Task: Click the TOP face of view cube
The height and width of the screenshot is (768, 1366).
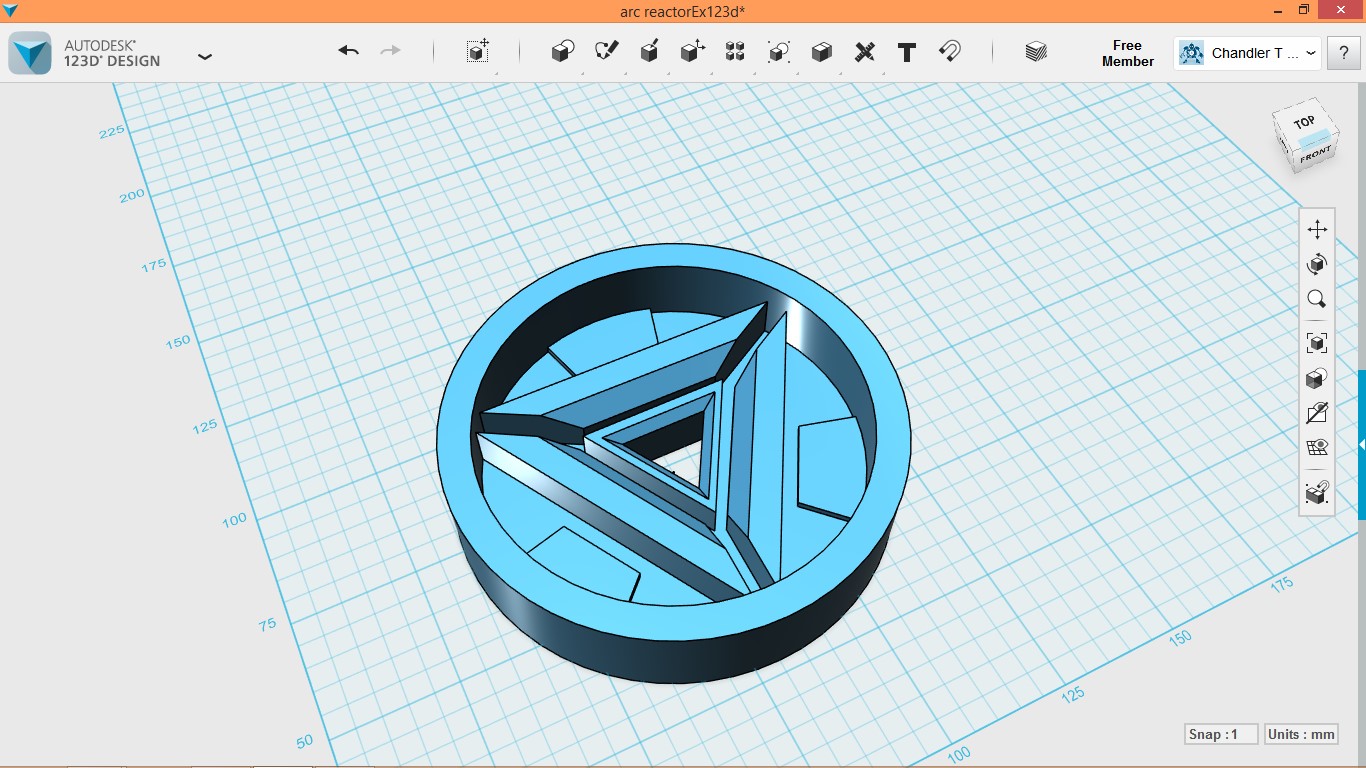Action: [x=1304, y=122]
